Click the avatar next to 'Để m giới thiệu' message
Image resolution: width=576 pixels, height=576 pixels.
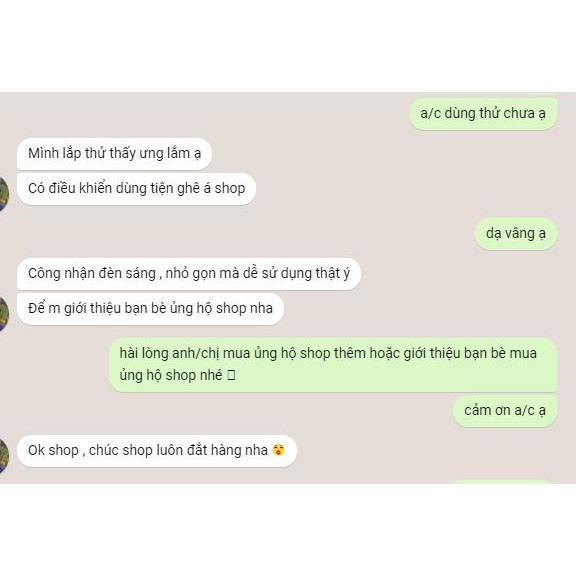(4, 314)
